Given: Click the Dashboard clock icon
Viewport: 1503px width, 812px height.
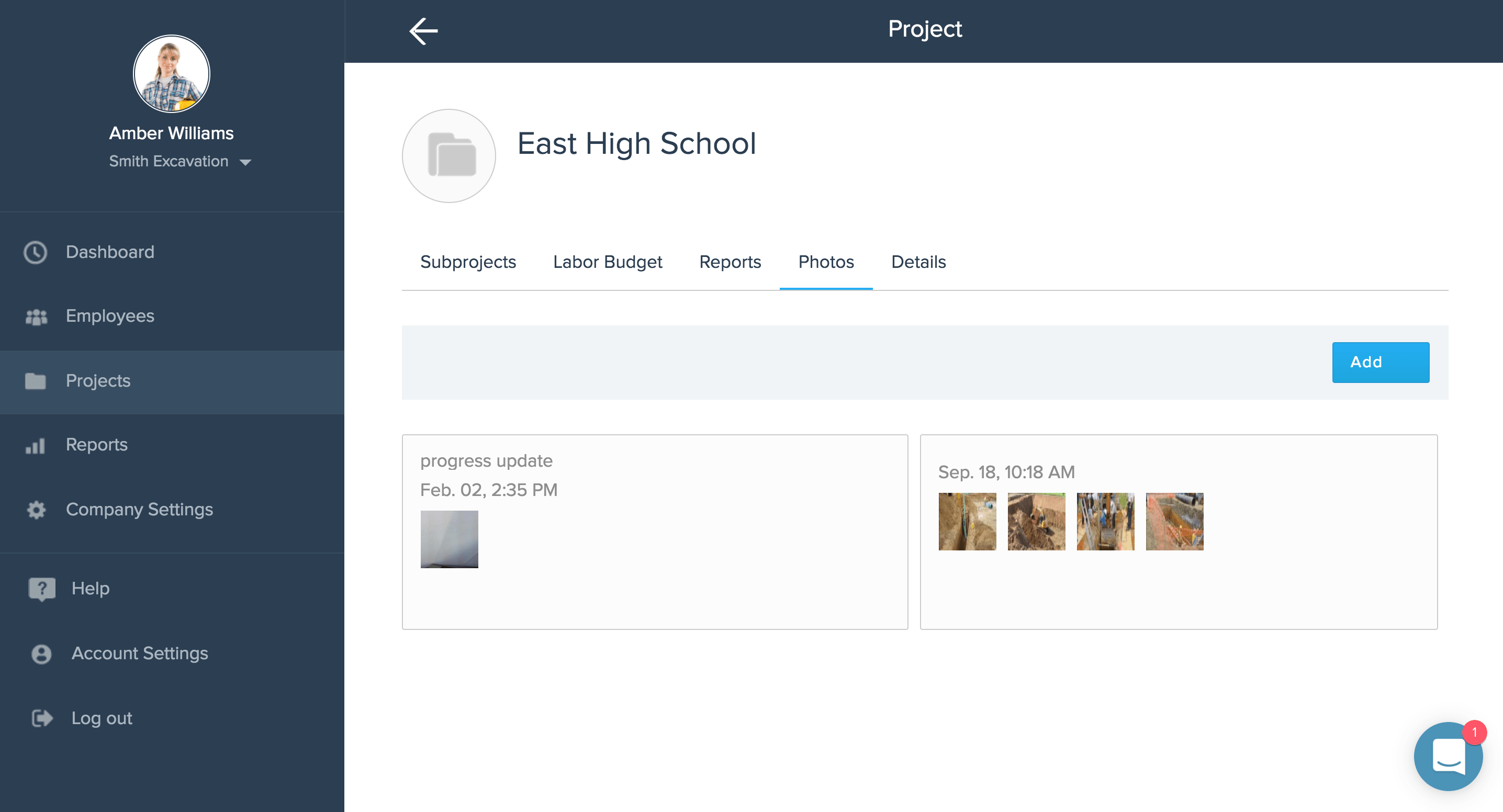Looking at the screenshot, I should (36, 252).
